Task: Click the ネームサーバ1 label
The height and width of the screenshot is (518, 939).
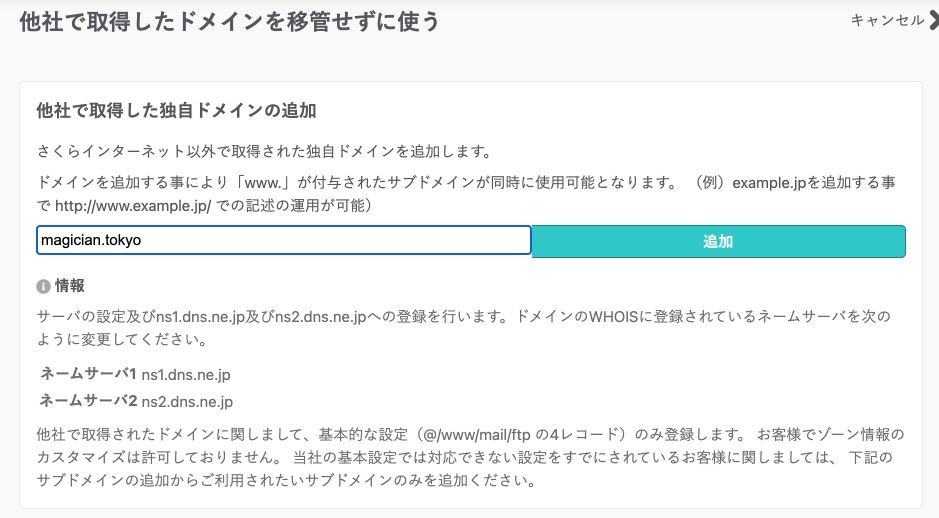Action: coord(87,374)
